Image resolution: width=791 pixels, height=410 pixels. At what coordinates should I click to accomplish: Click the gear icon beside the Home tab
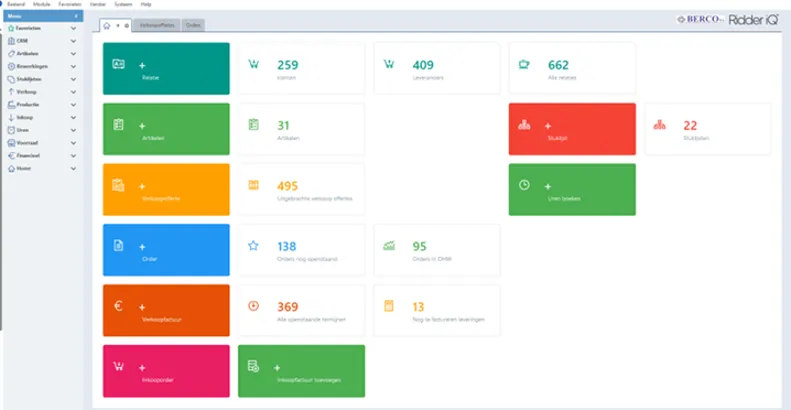click(x=126, y=25)
